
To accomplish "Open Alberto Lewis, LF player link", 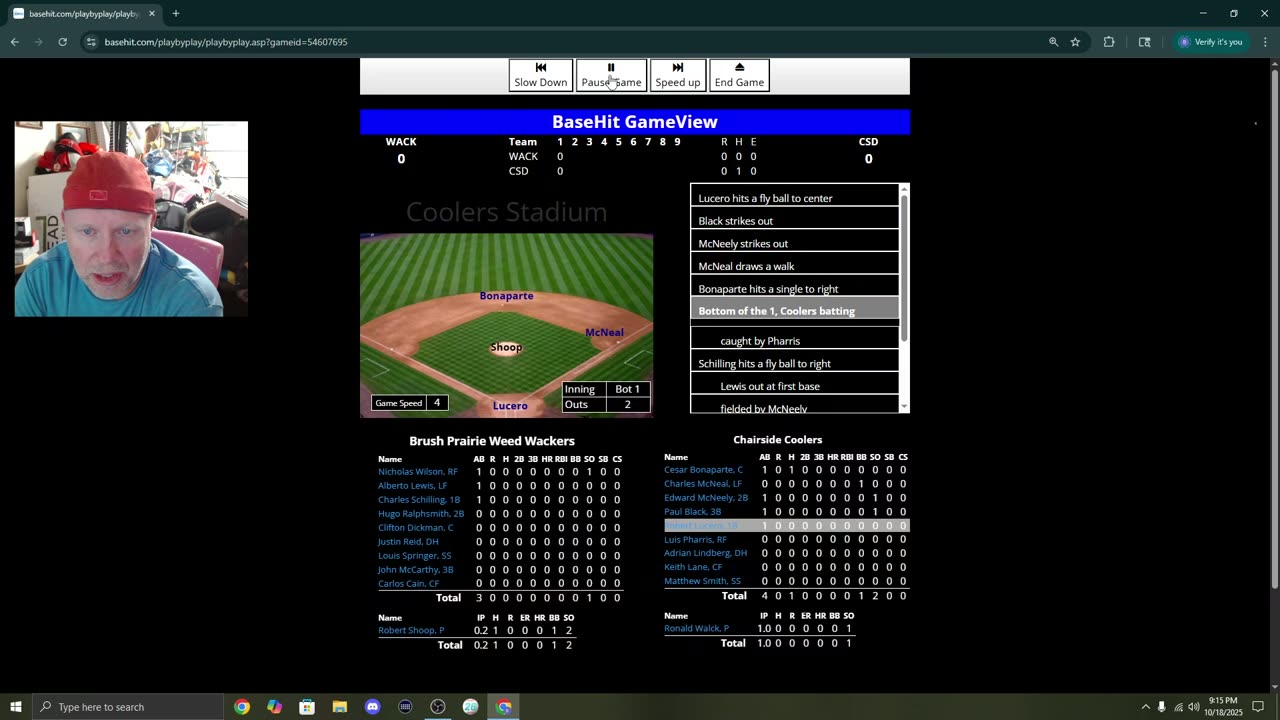I will tap(412, 486).
